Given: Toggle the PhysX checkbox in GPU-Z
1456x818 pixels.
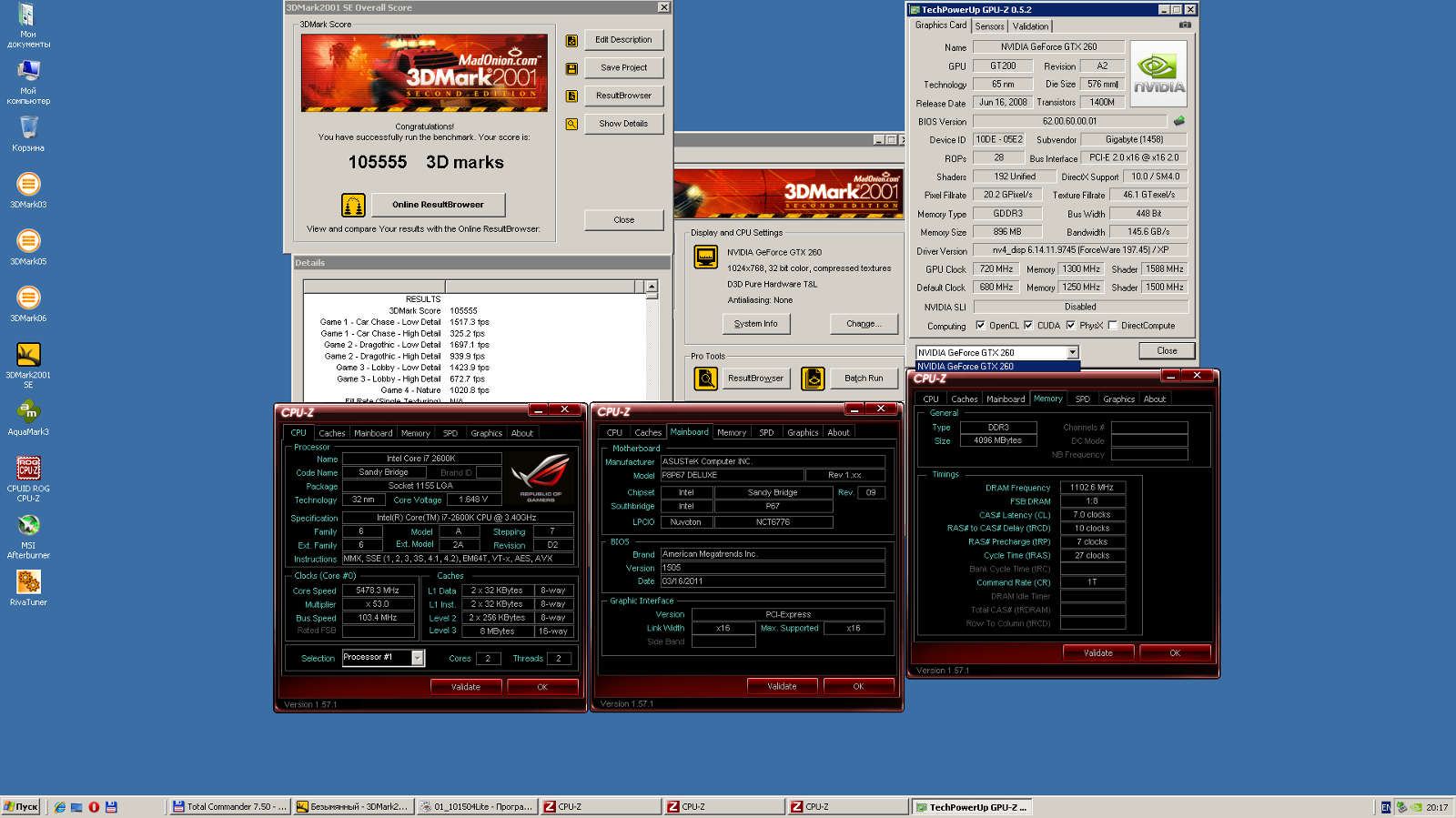Looking at the screenshot, I should point(1071,325).
